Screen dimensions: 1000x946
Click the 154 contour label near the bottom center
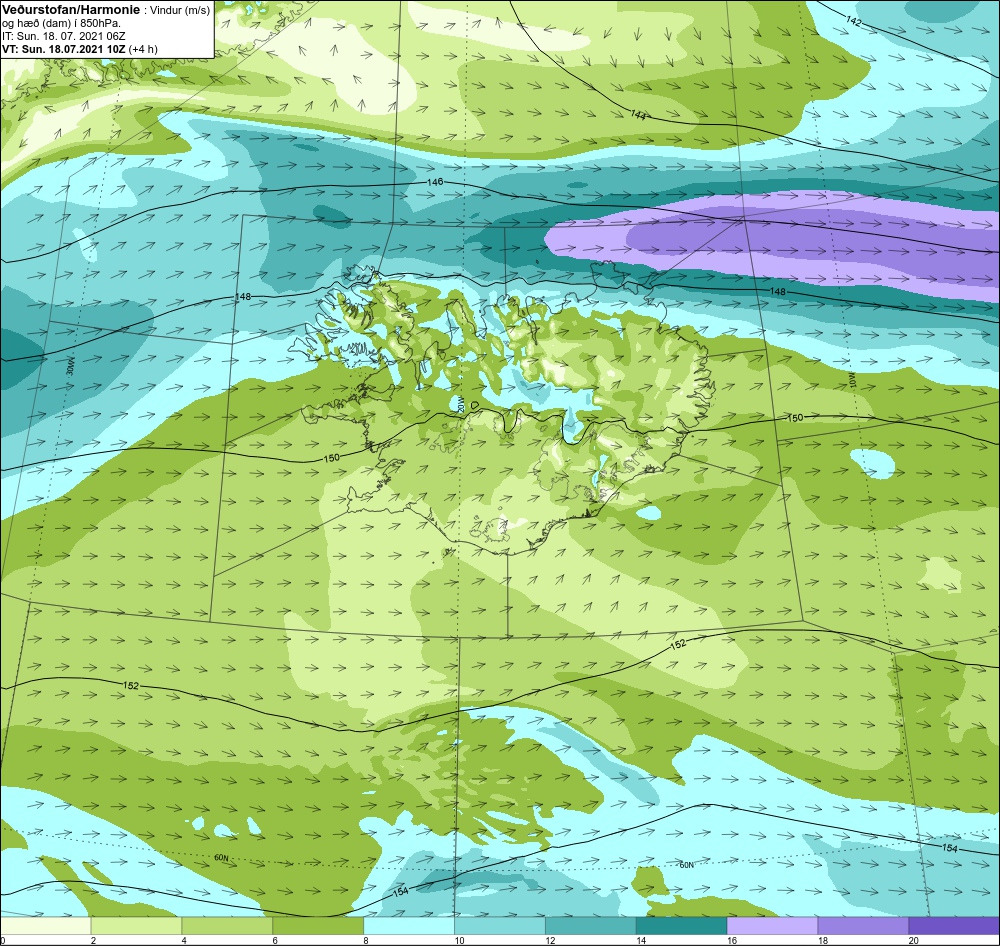click(x=401, y=892)
